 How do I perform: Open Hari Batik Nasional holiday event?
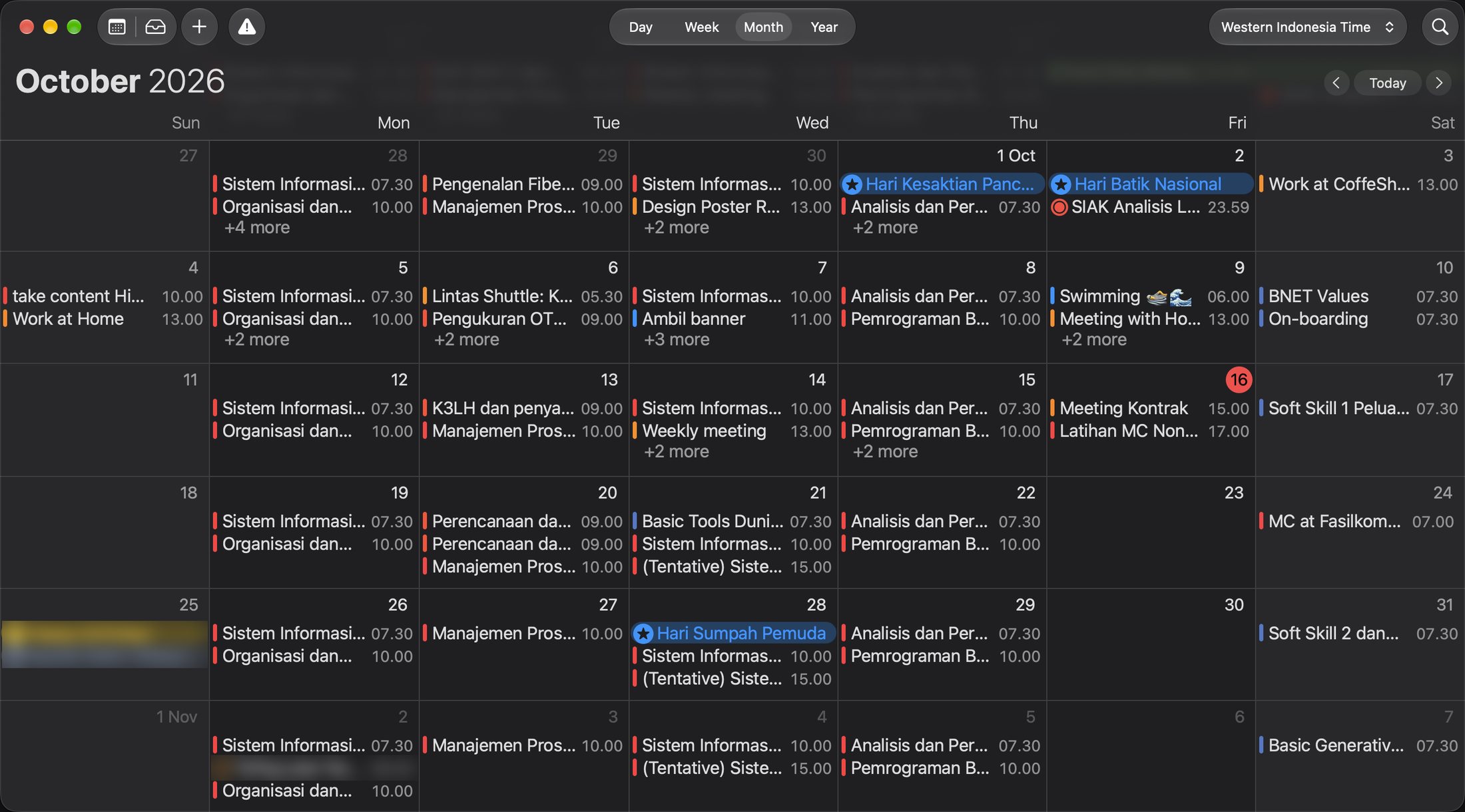tap(1151, 184)
